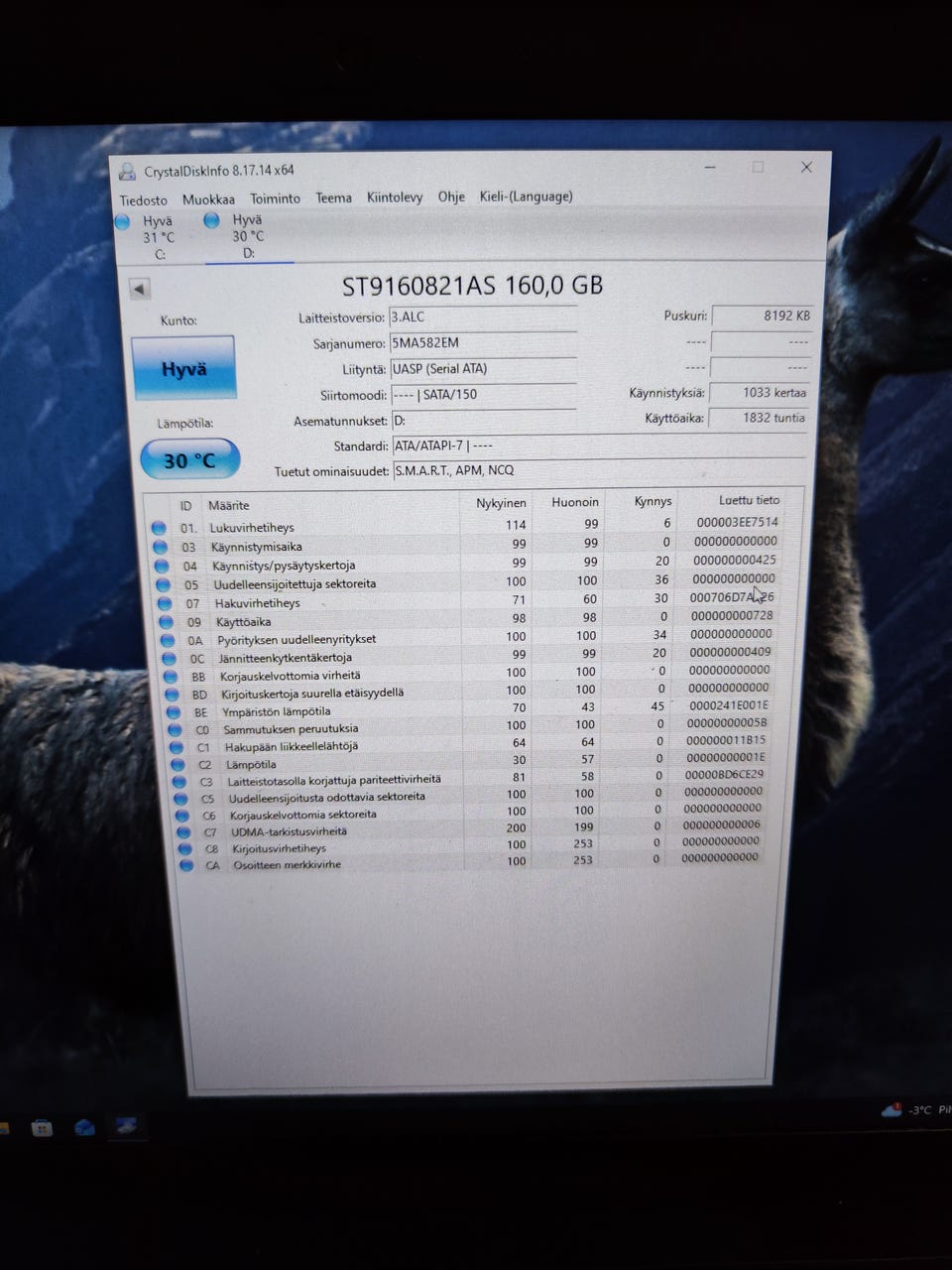Click the Määrite column header
The image size is (952, 1270).
coord(229,505)
